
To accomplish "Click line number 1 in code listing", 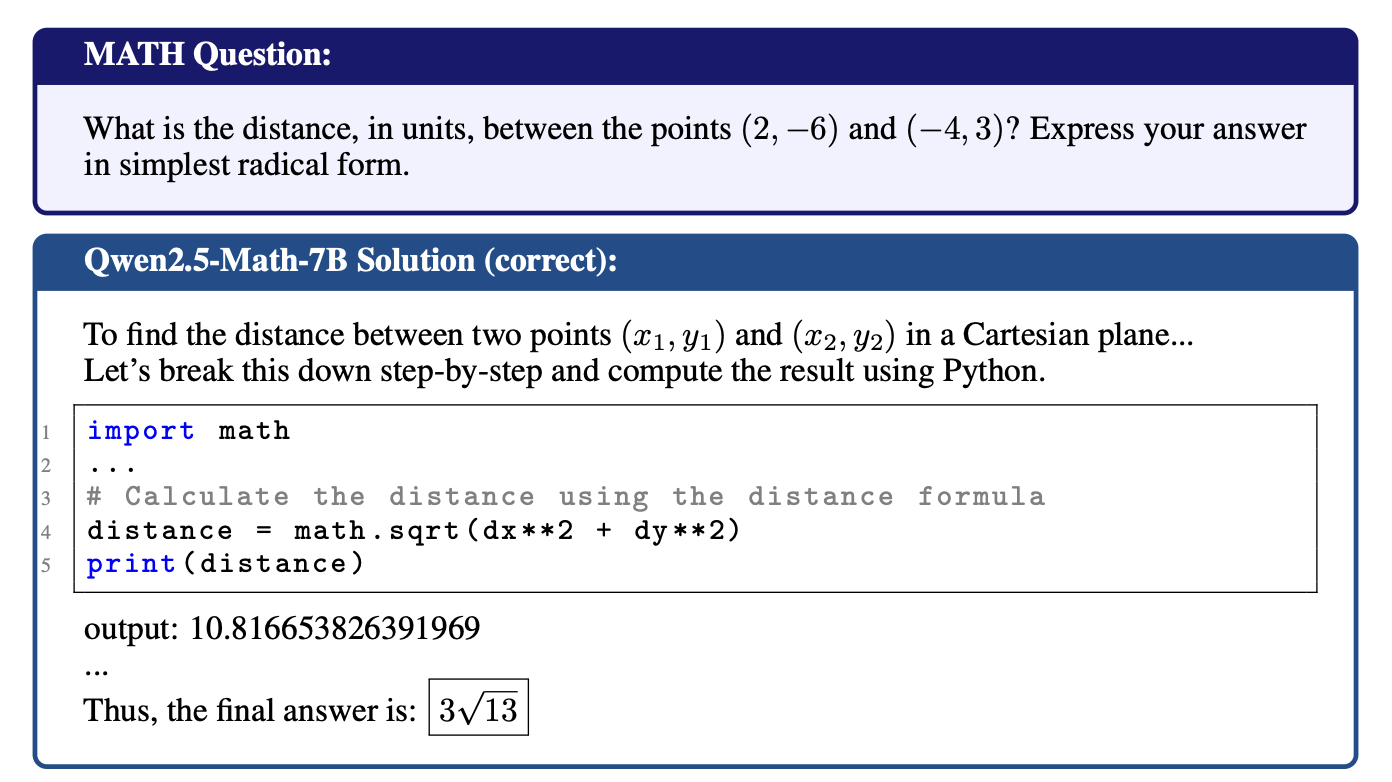I will pos(46,433).
